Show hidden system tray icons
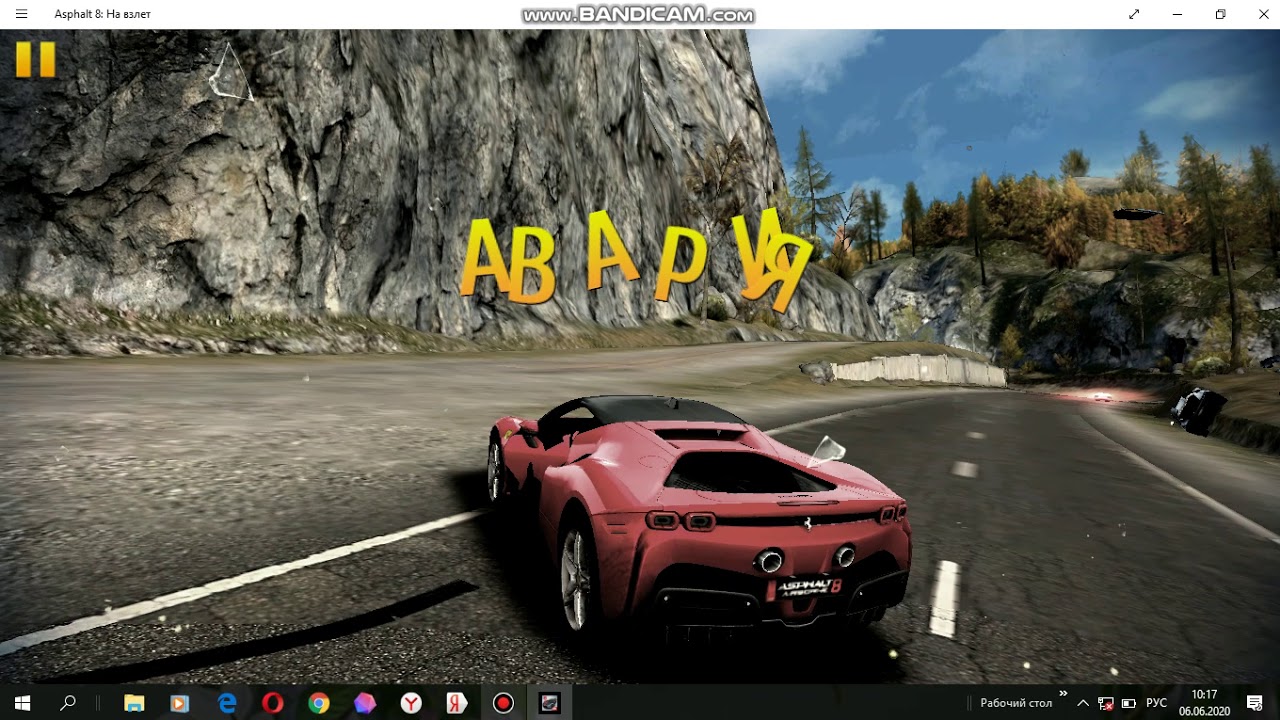 coord(1083,703)
